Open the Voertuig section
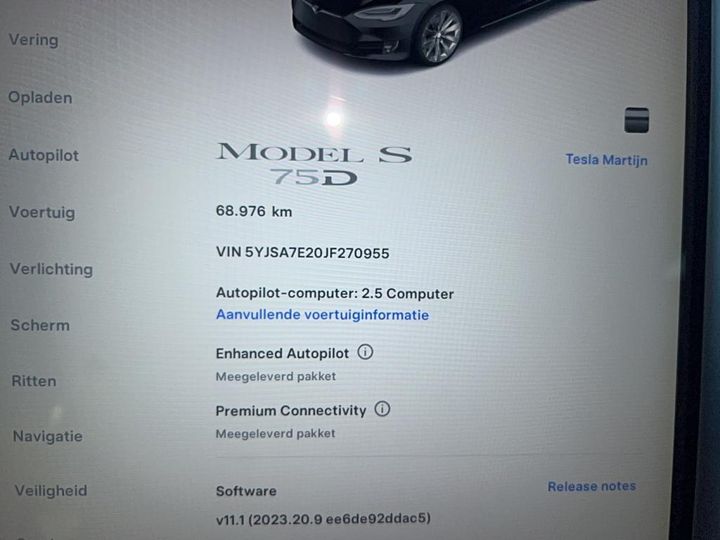 (x=42, y=212)
